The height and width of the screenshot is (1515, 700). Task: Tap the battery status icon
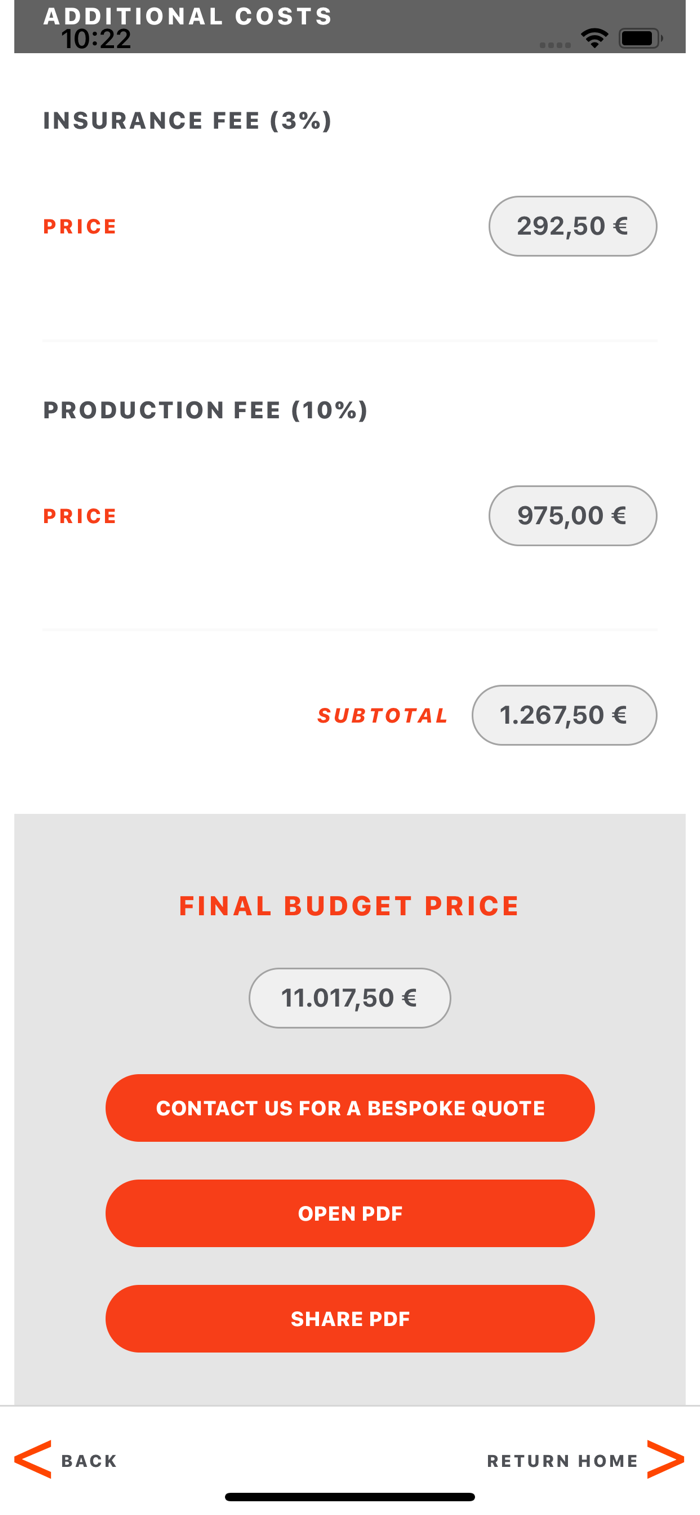(x=640, y=39)
